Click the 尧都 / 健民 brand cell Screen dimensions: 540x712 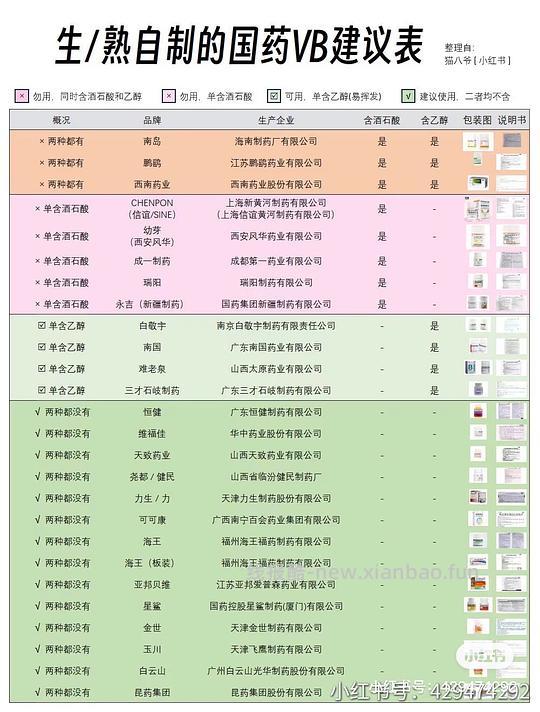152,477
